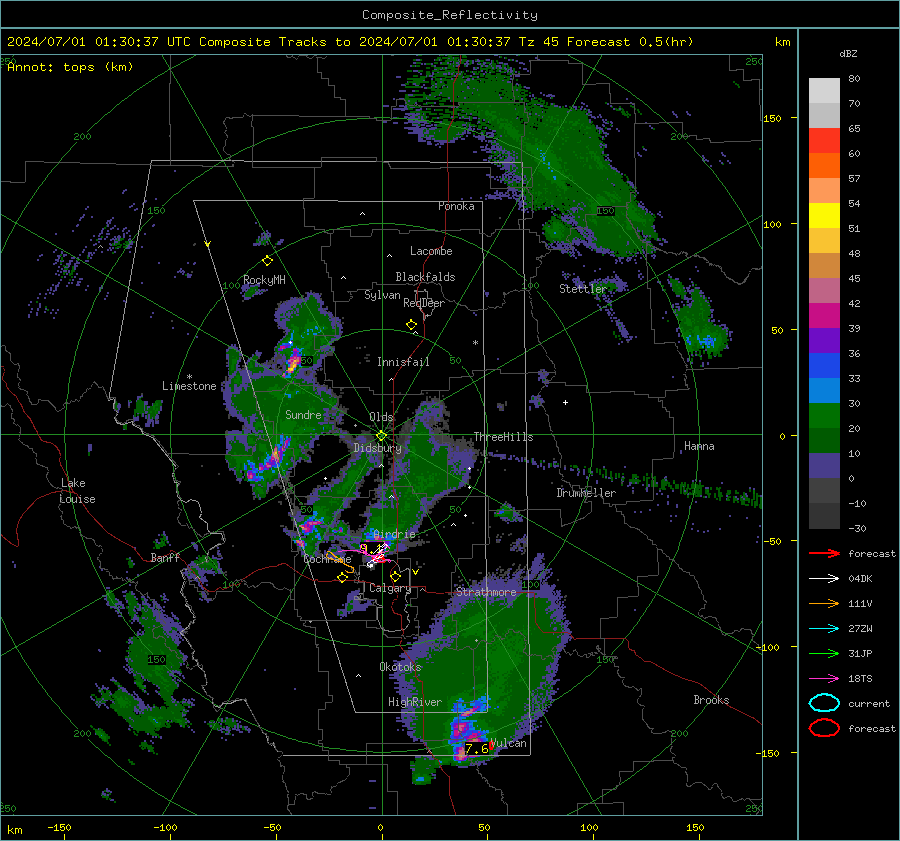Click the HighRiver city label
Screen dimensions: 900x841
pyautogui.click(x=415, y=702)
